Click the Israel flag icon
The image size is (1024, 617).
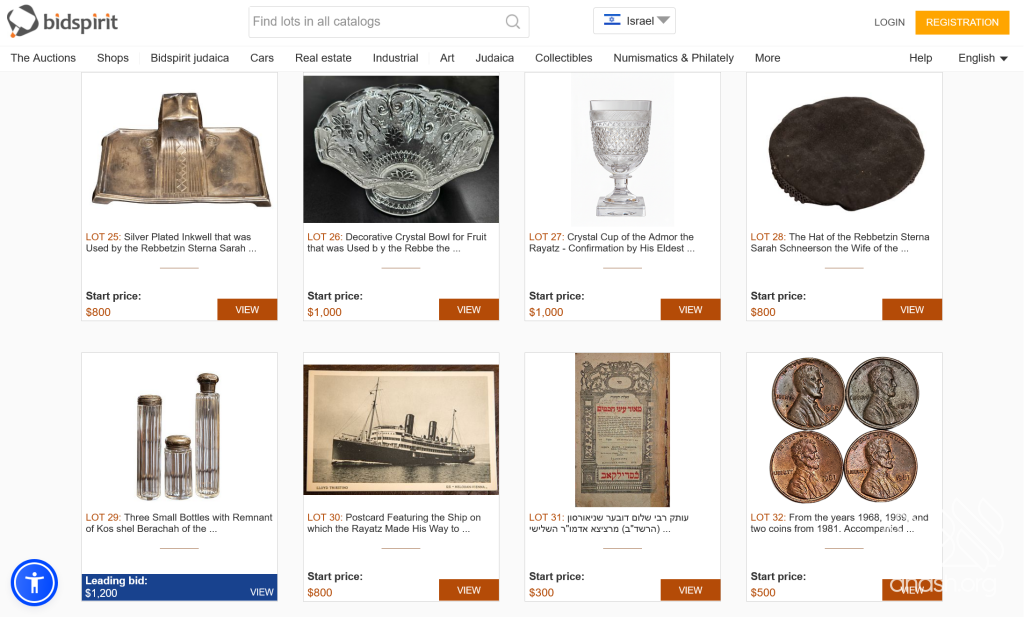(x=612, y=21)
